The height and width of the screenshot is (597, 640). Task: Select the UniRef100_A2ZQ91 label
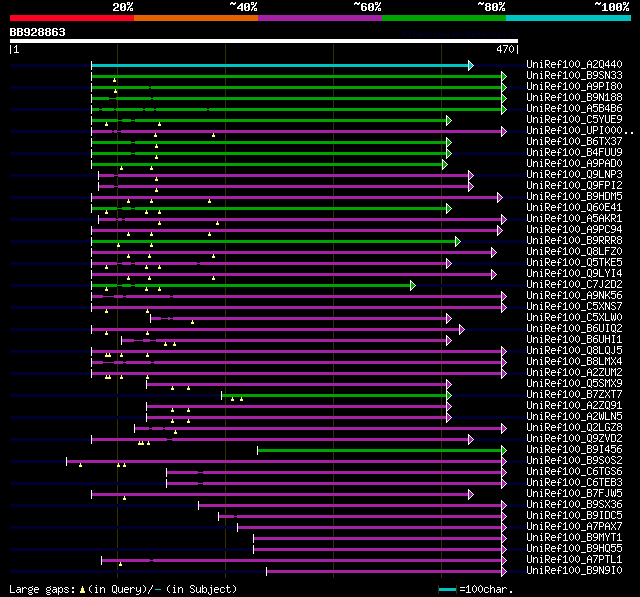tap(574, 406)
